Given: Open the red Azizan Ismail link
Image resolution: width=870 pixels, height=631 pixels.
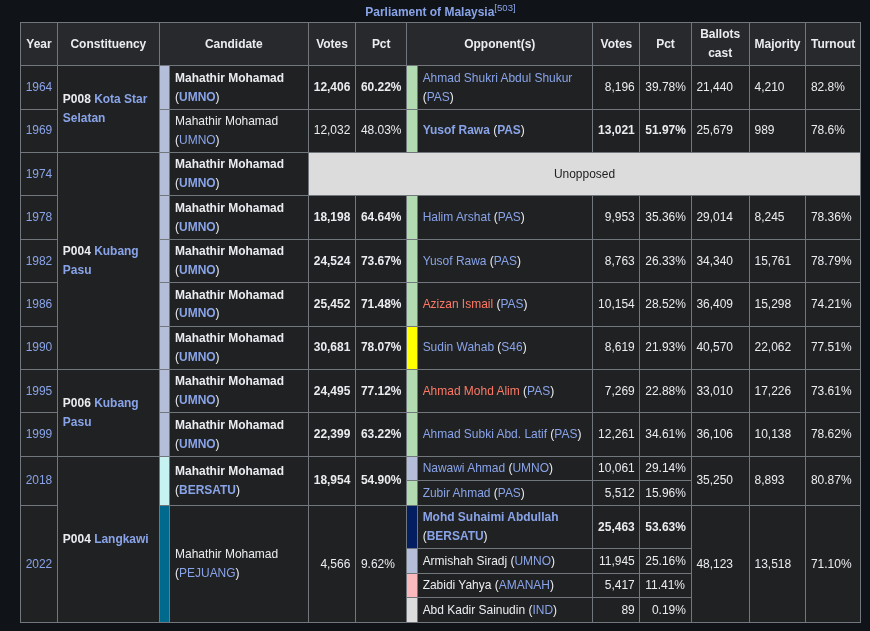Looking at the screenshot, I should (x=458, y=304).
